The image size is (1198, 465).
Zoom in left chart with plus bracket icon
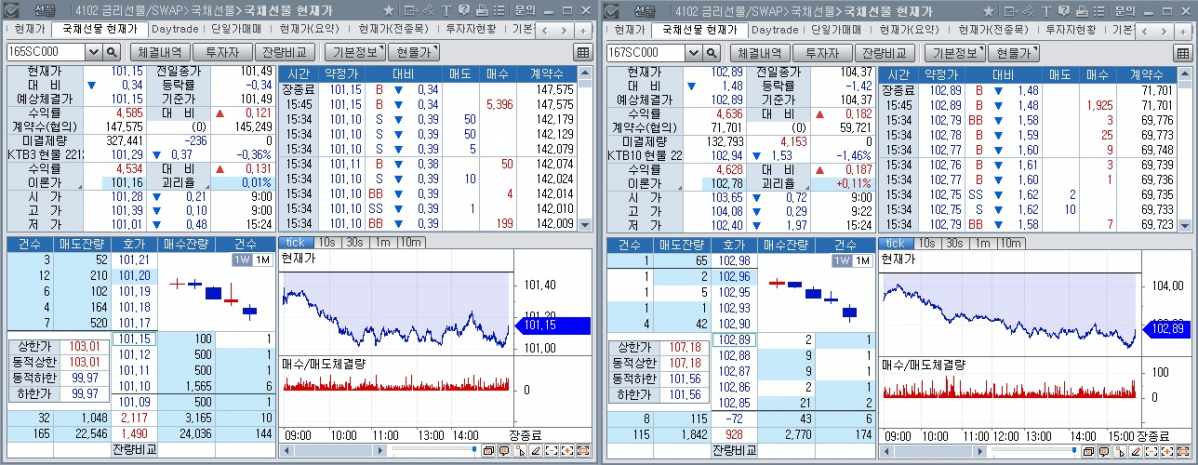[568, 450]
